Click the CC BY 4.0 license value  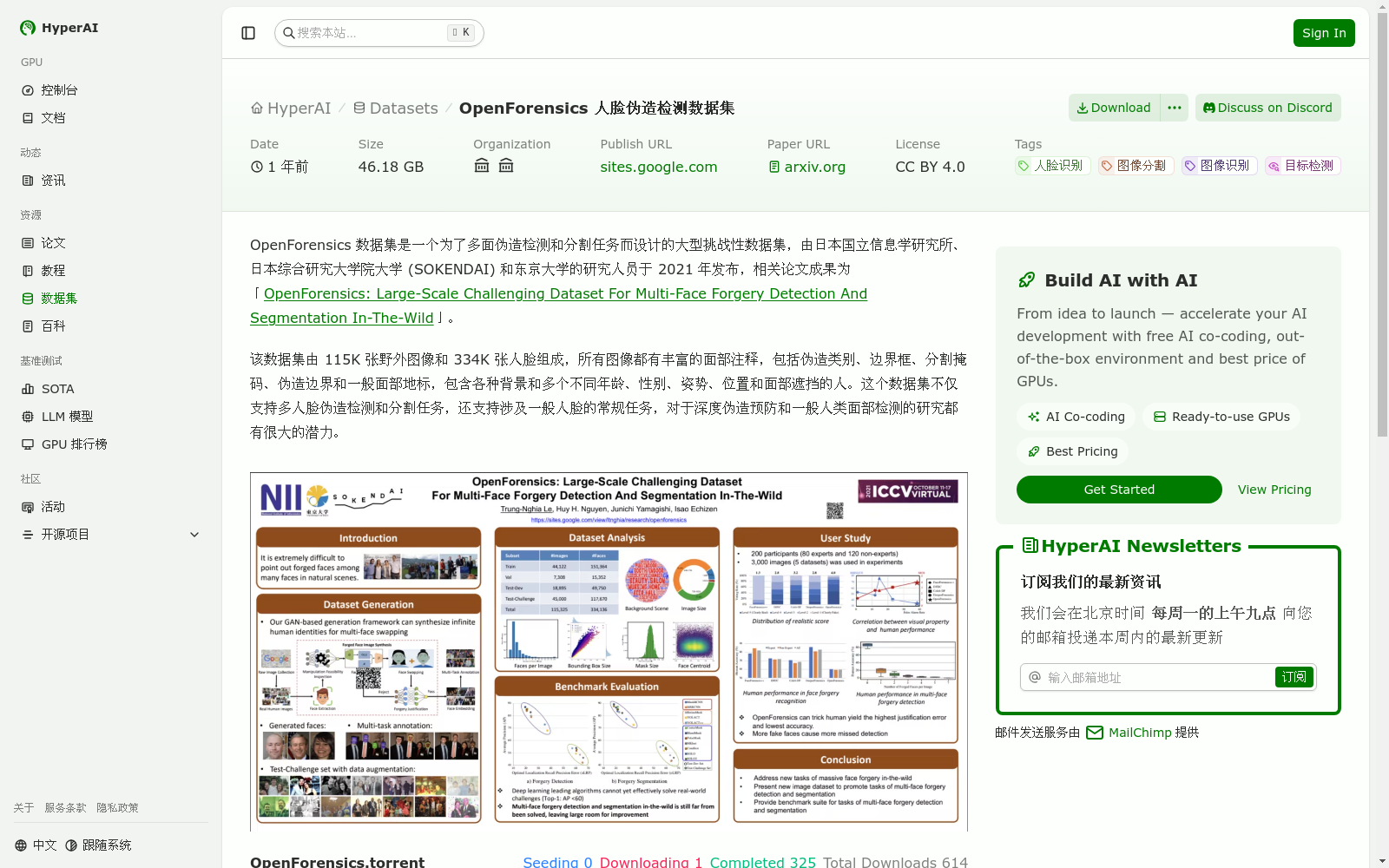pos(930,167)
